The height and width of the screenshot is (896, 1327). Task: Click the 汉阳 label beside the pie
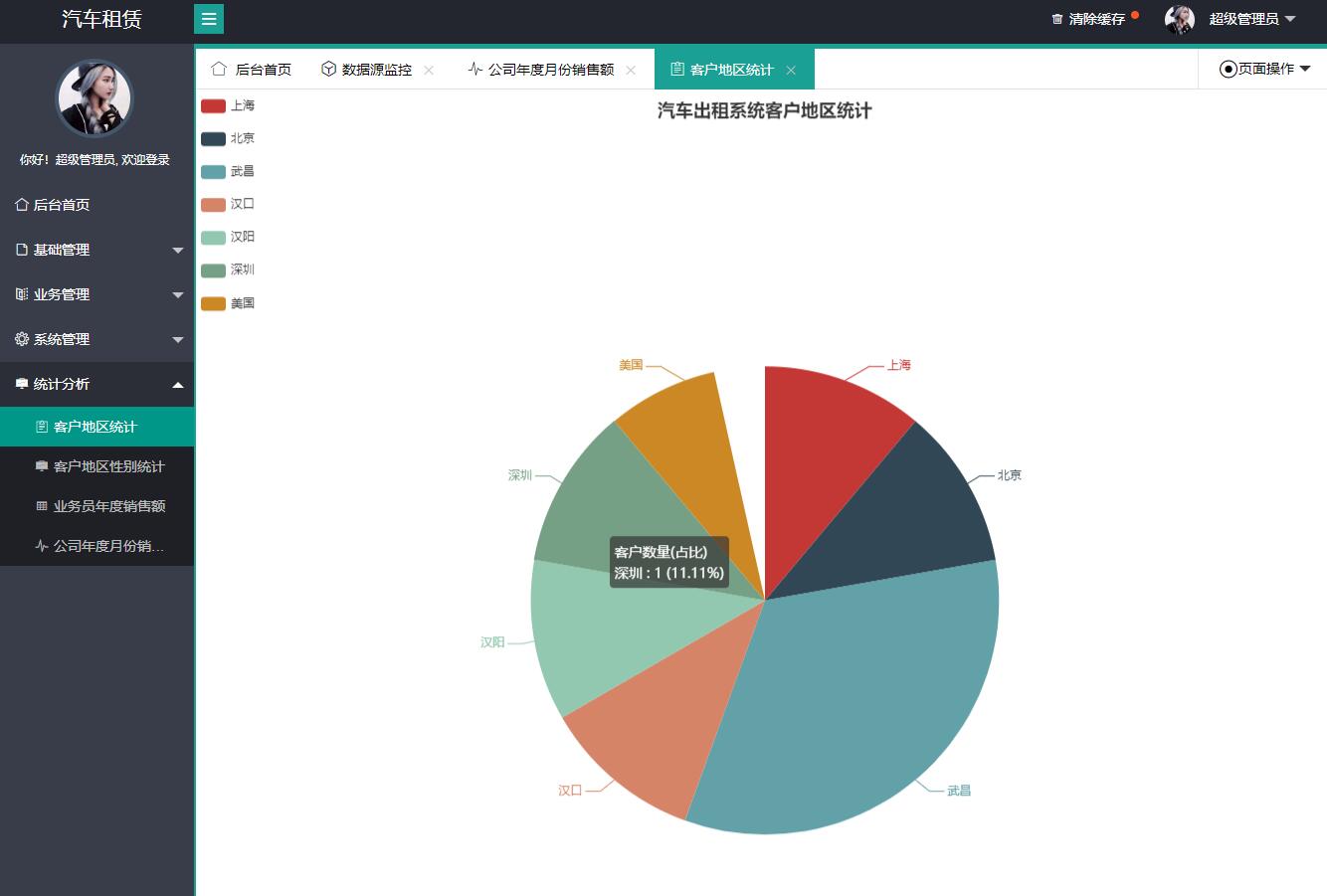pos(492,642)
